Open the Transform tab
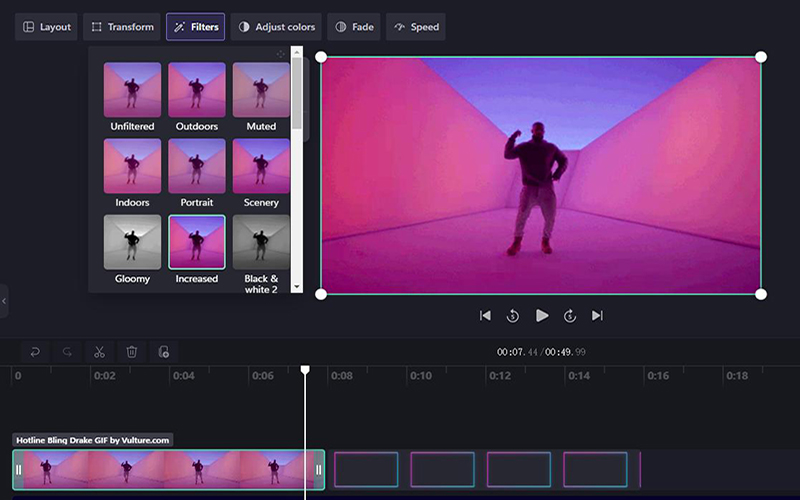This screenshot has width=800, height=500. [x=122, y=27]
